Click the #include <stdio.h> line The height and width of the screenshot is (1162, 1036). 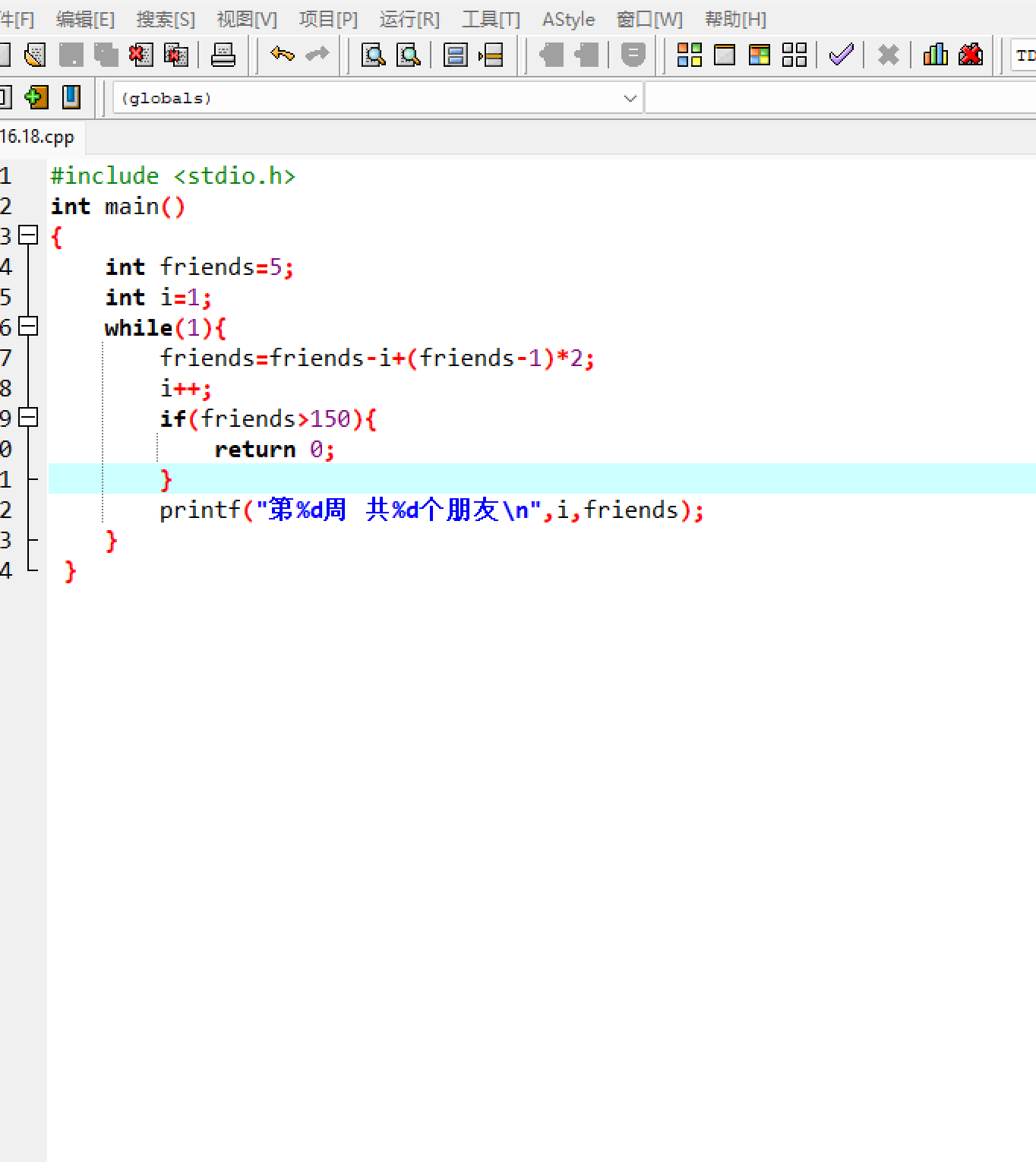173,175
